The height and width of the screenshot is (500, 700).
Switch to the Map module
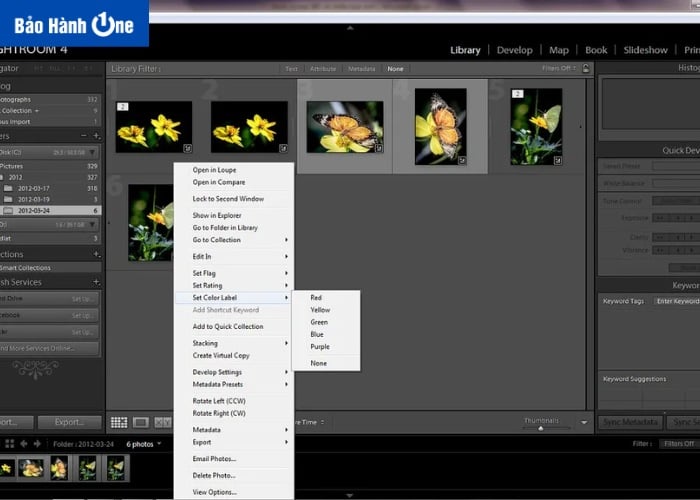pyautogui.click(x=559, y=50)
